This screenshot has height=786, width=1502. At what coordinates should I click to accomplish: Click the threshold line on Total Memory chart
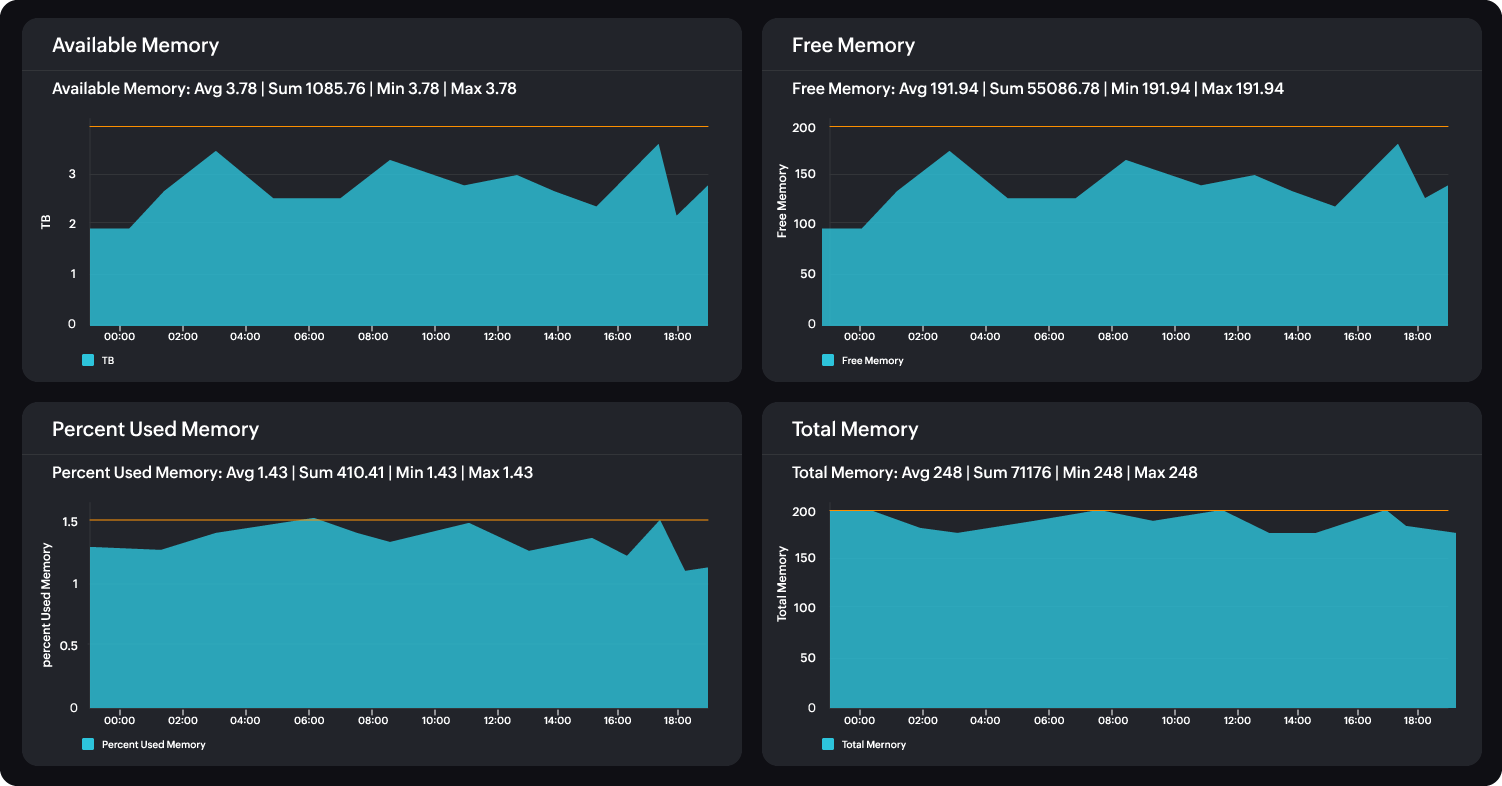tap(1140, 510)
